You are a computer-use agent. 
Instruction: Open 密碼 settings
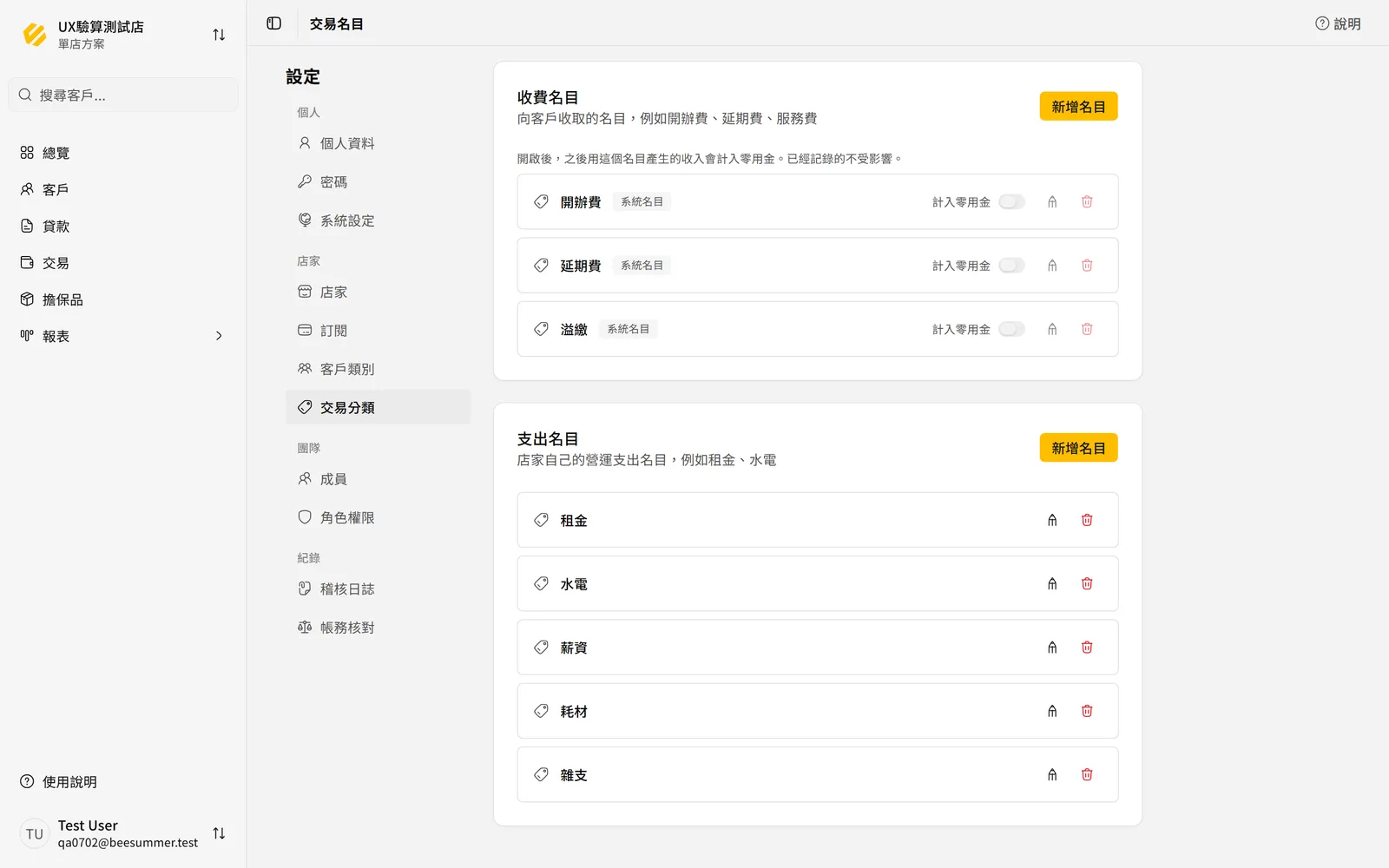click(378, 182)
